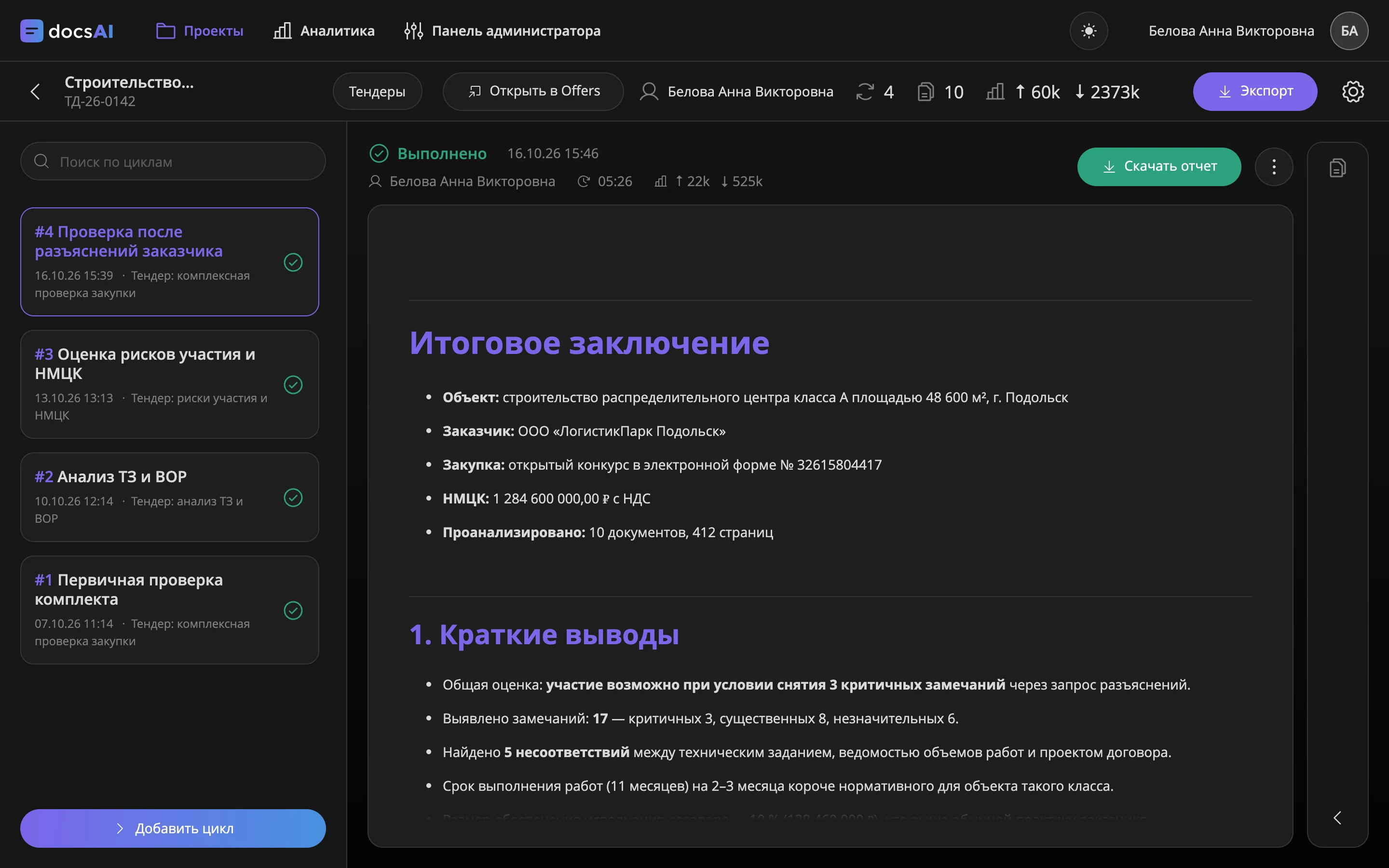
Task: Click the status check icon on cycle #4
Action: click(293, 262)
